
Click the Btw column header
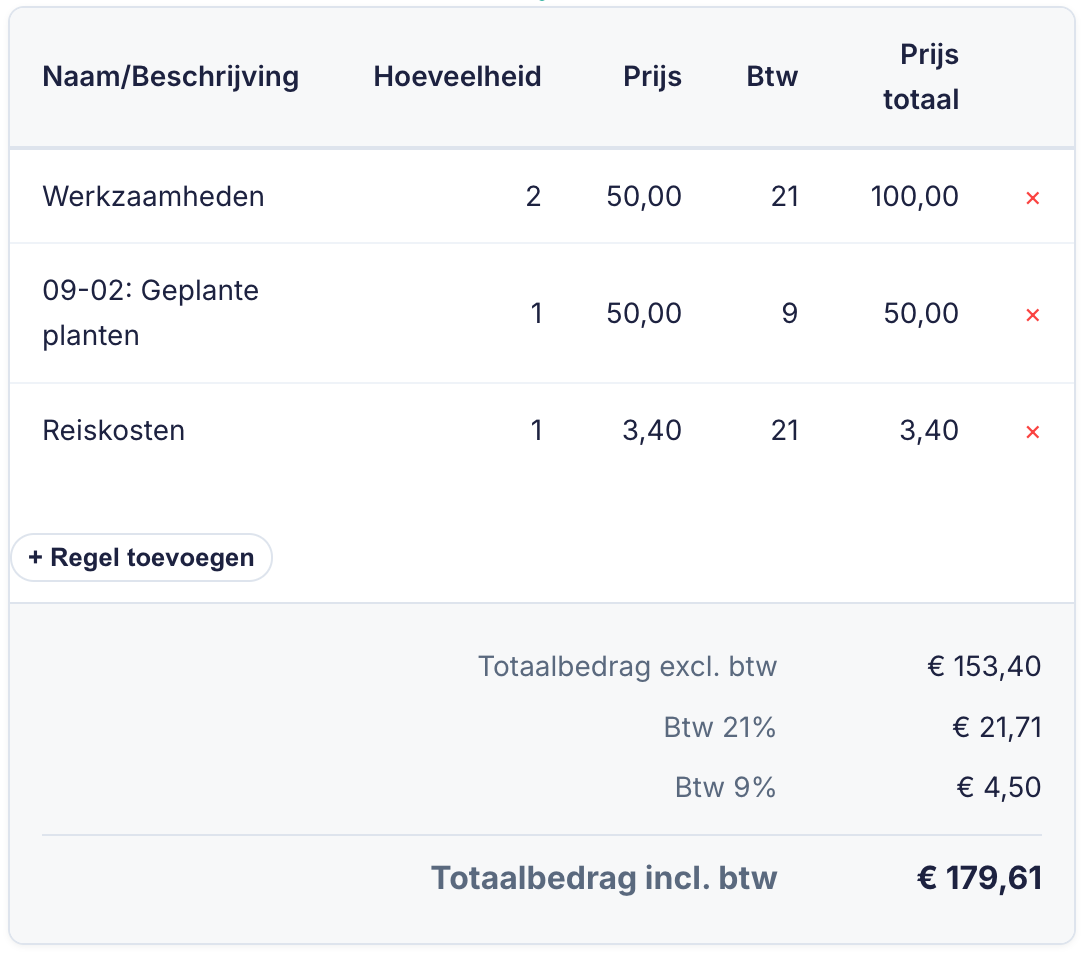[x=772, y=77]
